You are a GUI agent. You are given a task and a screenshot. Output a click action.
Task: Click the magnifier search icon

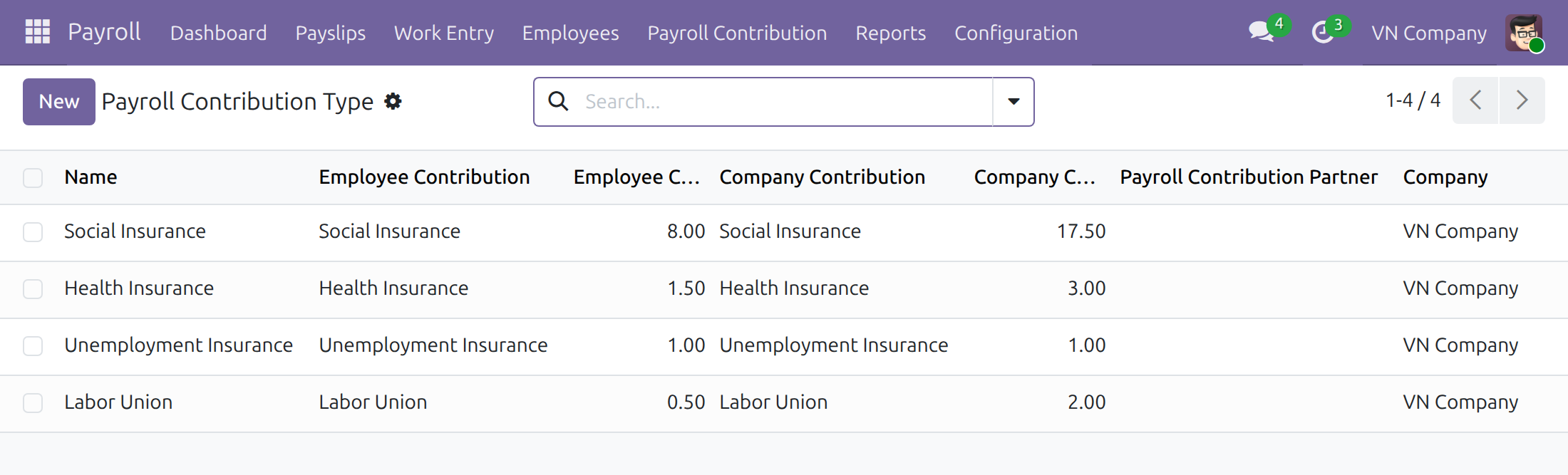(558, 101)
